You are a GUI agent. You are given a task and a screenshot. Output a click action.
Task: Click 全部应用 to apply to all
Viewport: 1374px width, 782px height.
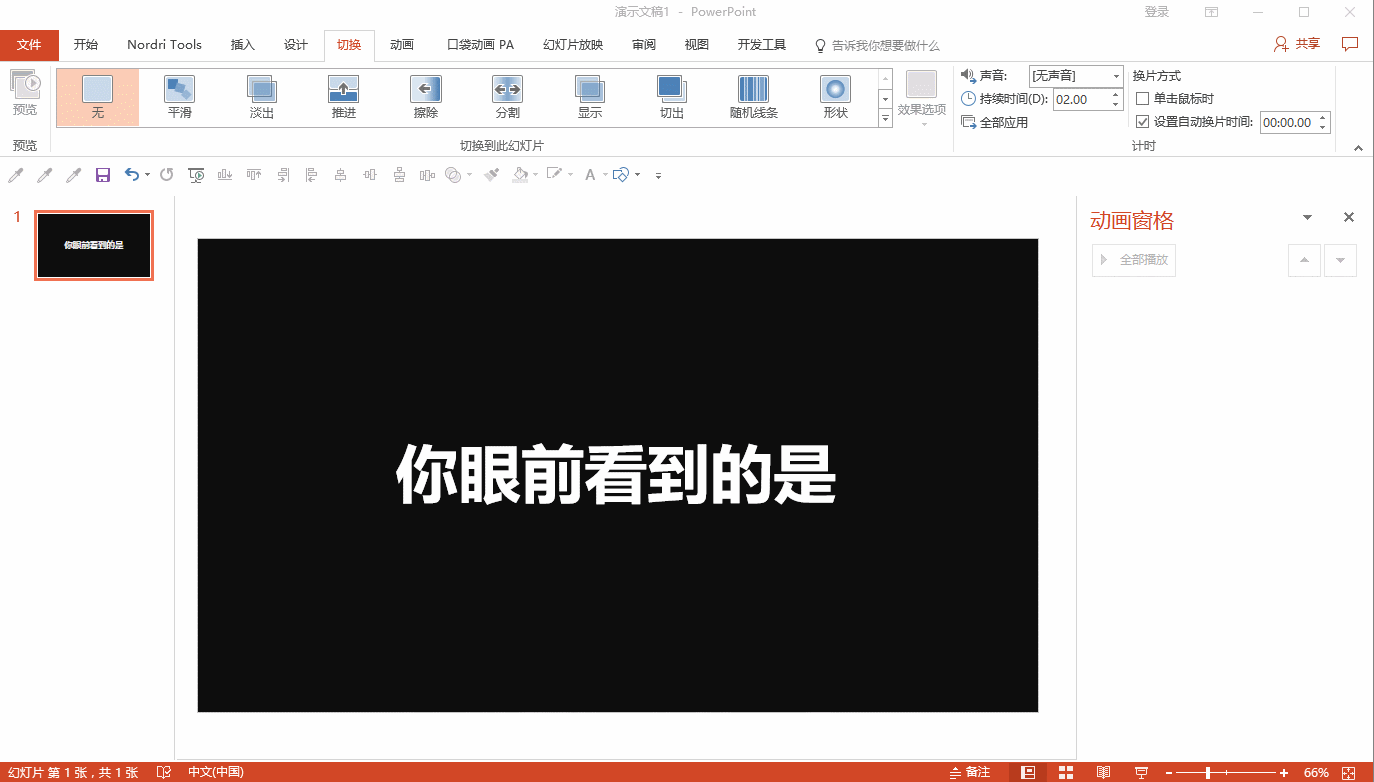click(995, 122)
